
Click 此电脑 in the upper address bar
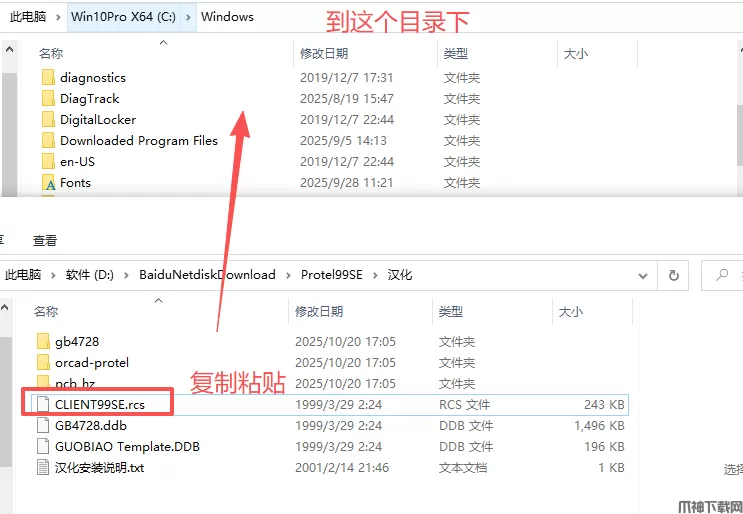click(x=28, y=17)
